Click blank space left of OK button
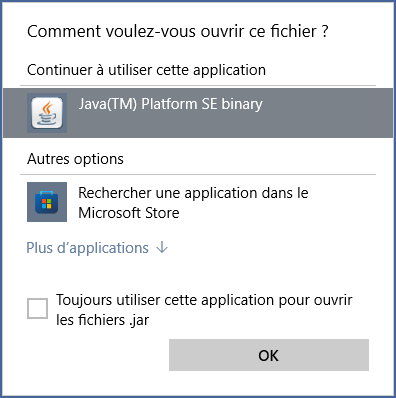Viewport: 396px width, 398px height. [97, 355]
